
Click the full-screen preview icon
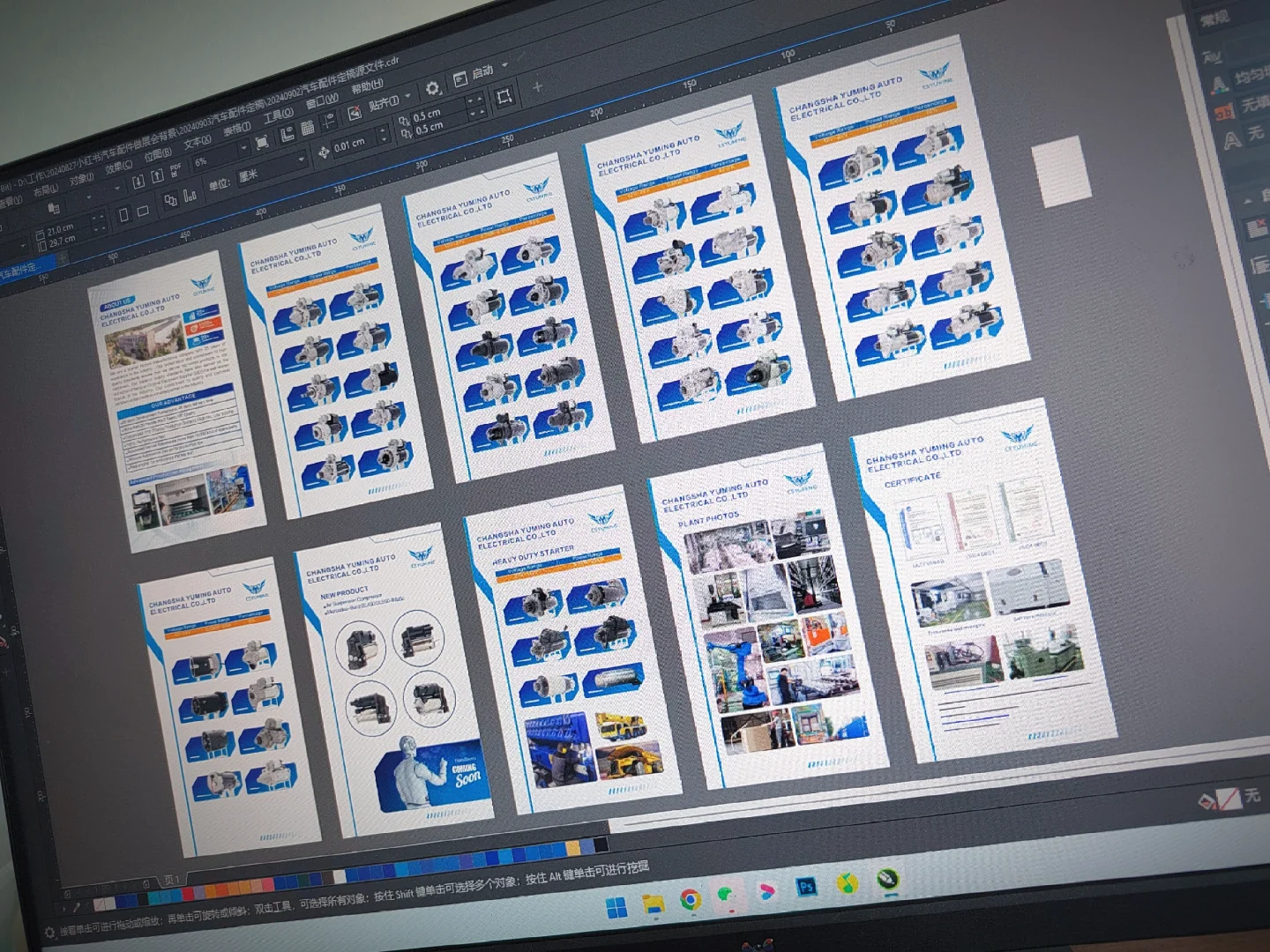pyautogui.click(x=262, y=143)
